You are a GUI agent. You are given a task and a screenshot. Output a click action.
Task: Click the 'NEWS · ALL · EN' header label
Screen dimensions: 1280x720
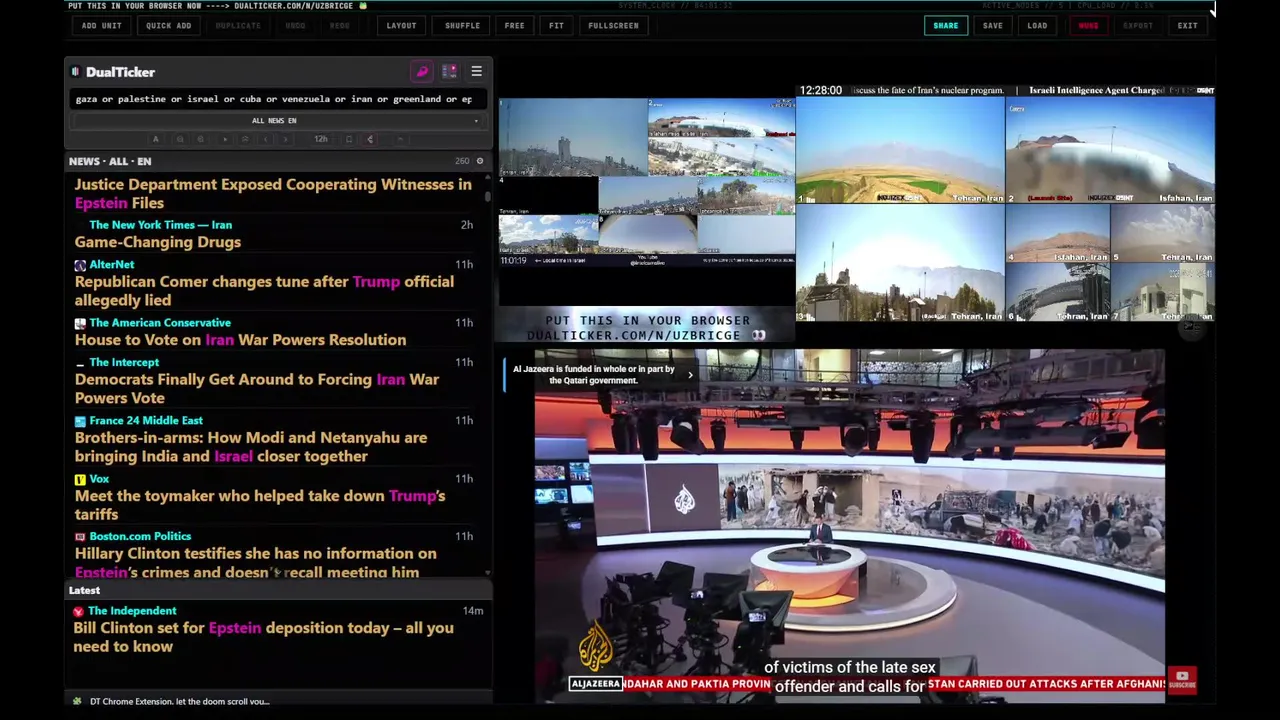pyautogui.click(x=110, y=161)
